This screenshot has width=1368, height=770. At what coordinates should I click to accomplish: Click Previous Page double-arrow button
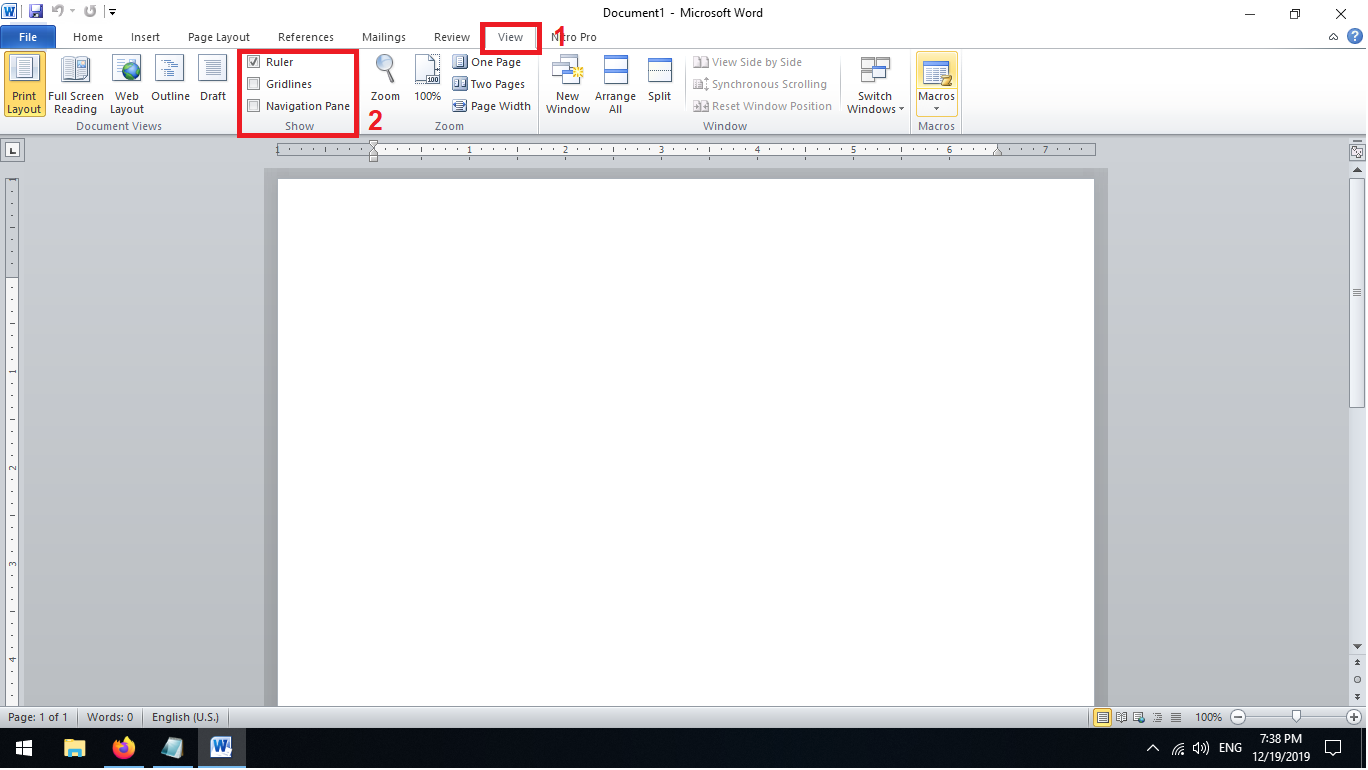point(1357,662)
